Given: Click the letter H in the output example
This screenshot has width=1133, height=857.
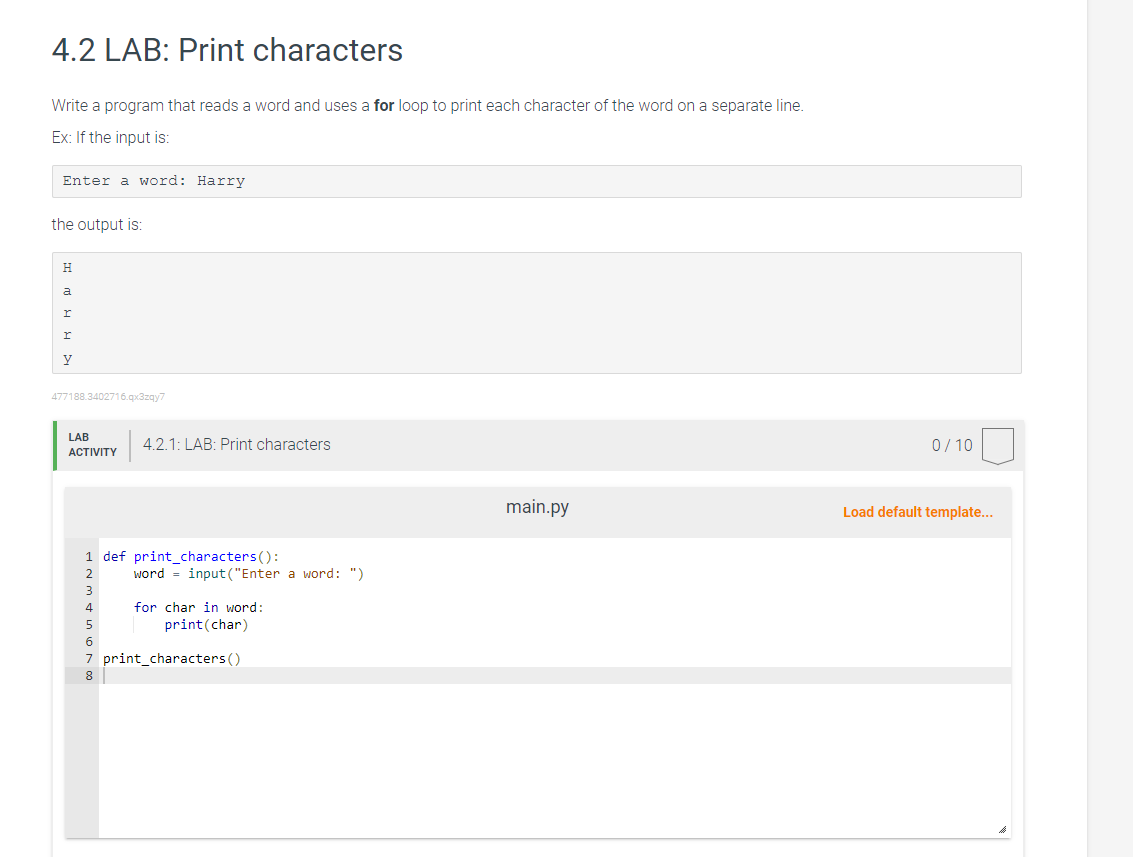Looking at the screenshot, I should [x=67, y=267].
